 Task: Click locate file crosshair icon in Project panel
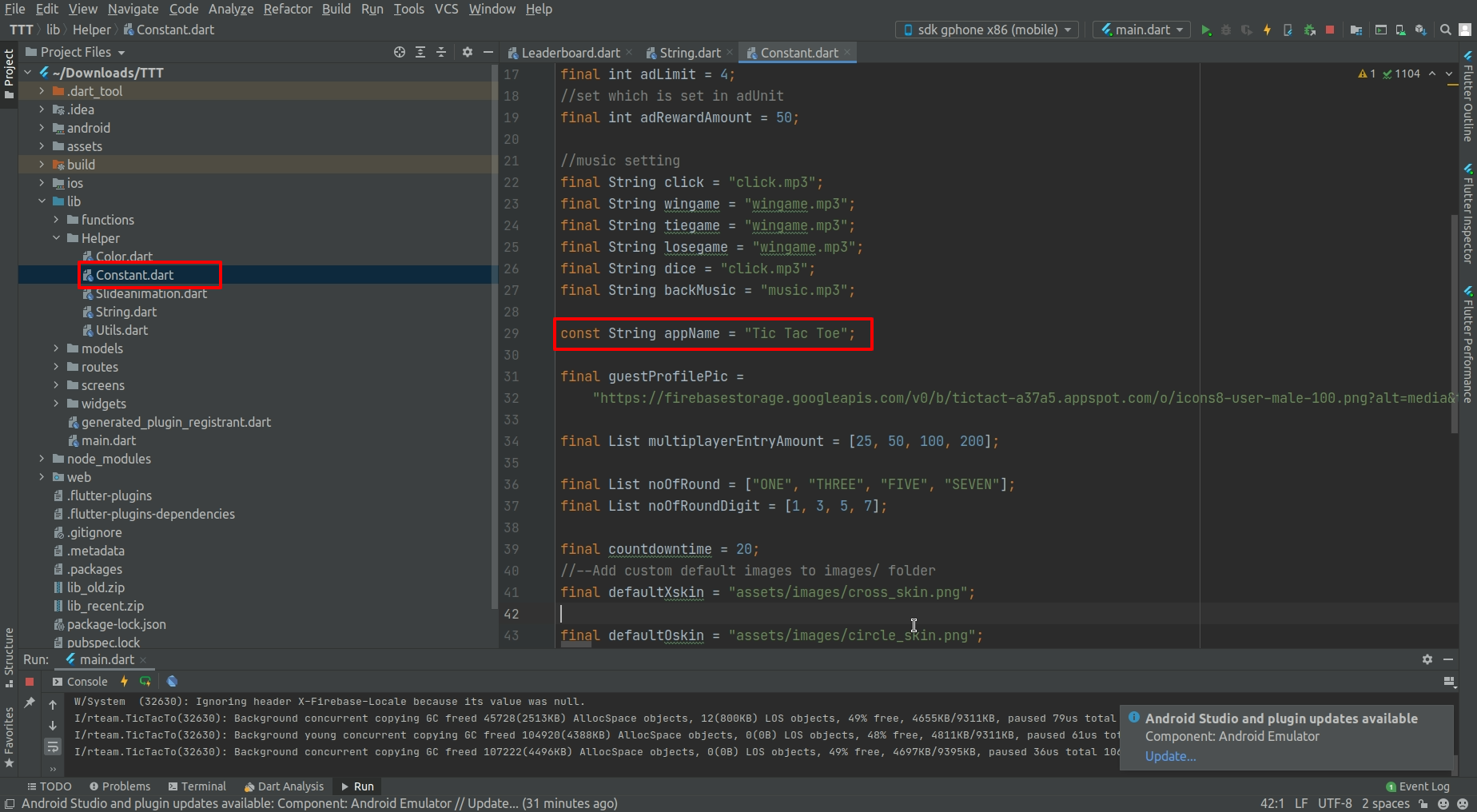coord(400,52)
